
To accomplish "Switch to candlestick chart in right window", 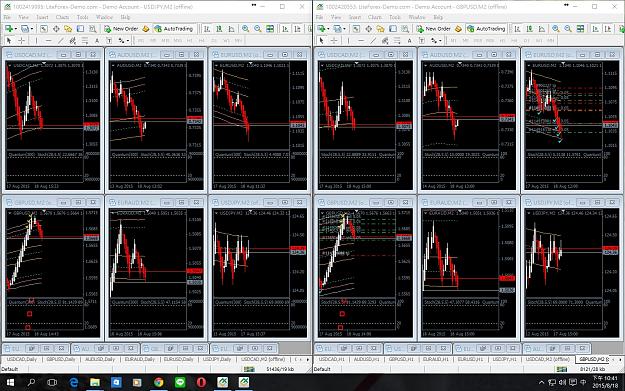I will 529,29.
